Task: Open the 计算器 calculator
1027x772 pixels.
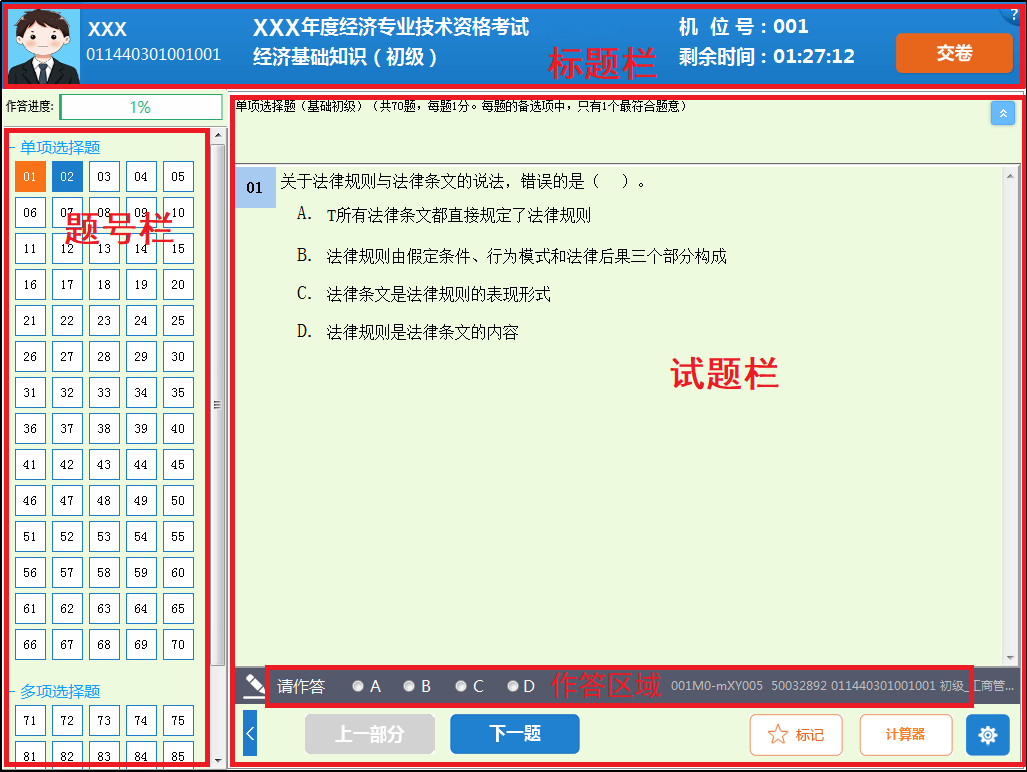Action: (905, 735)
